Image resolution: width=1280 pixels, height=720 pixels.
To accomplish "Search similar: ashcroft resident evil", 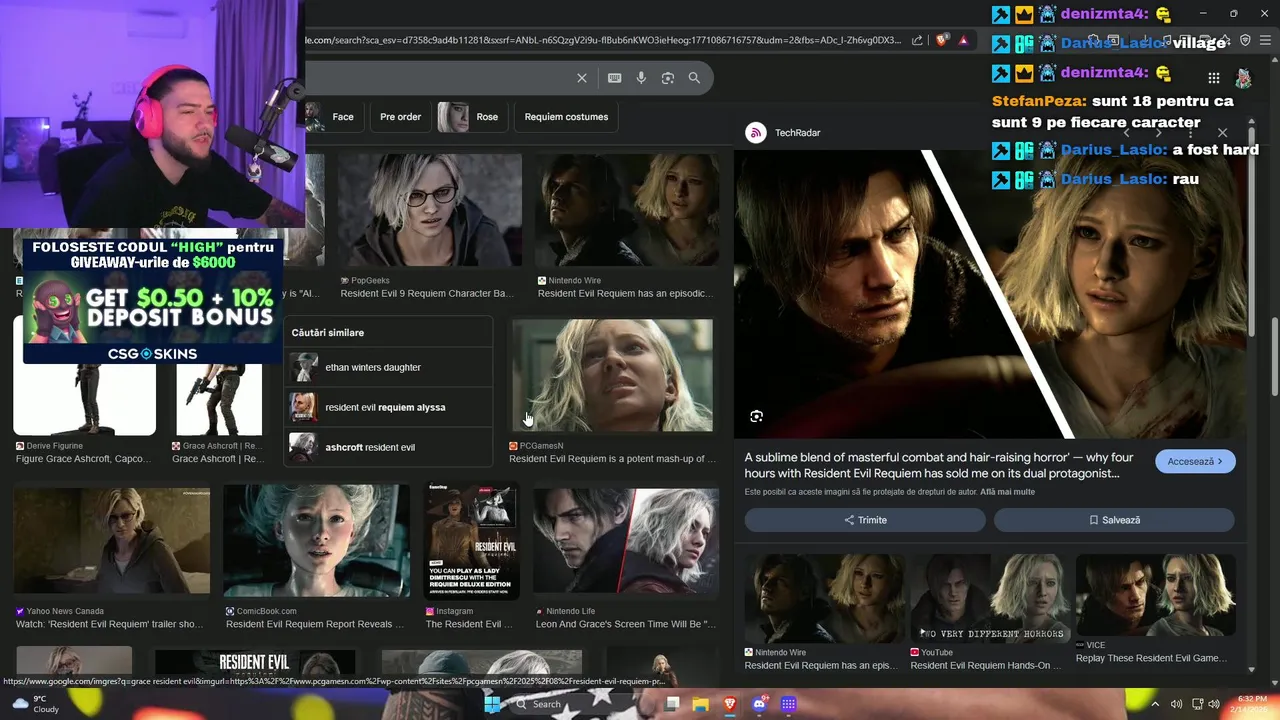I will [x=388, y=447].
